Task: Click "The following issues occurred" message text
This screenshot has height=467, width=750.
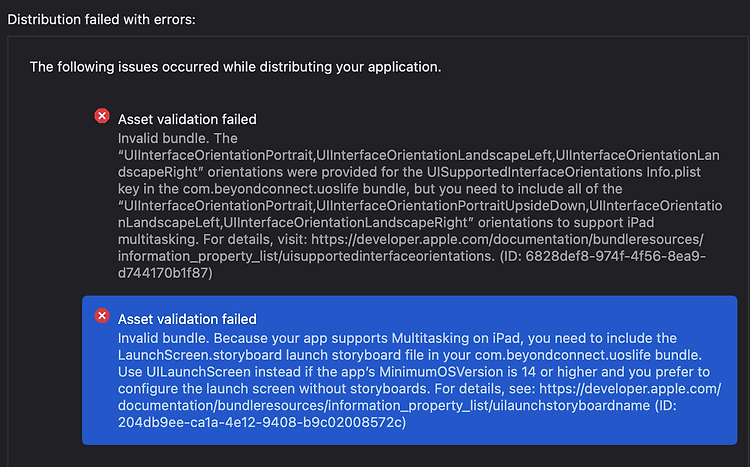Action: (x=235, y=67)
